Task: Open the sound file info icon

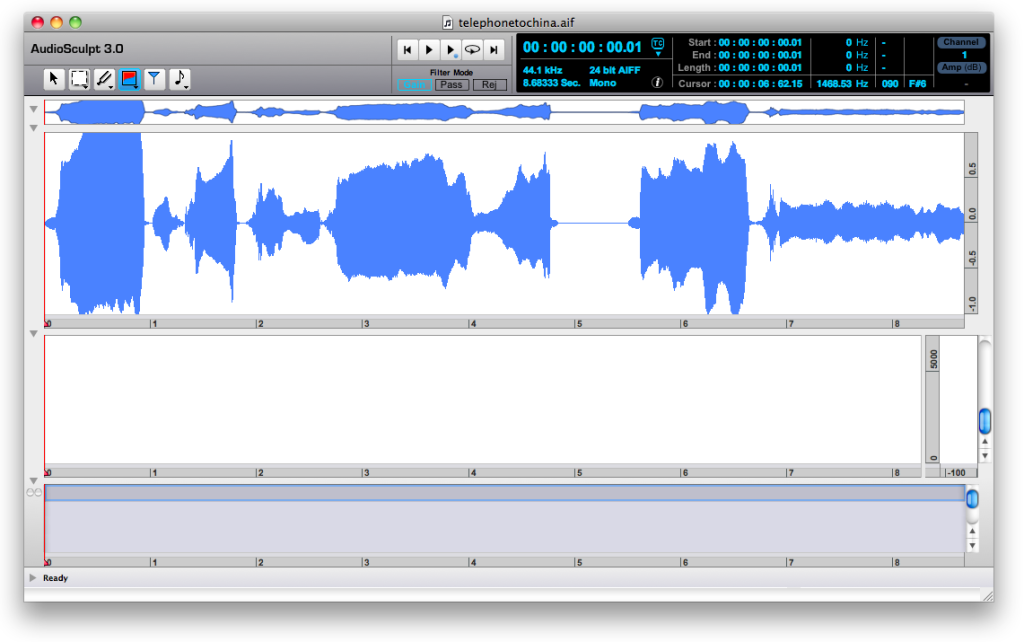Action: [658, 82]
